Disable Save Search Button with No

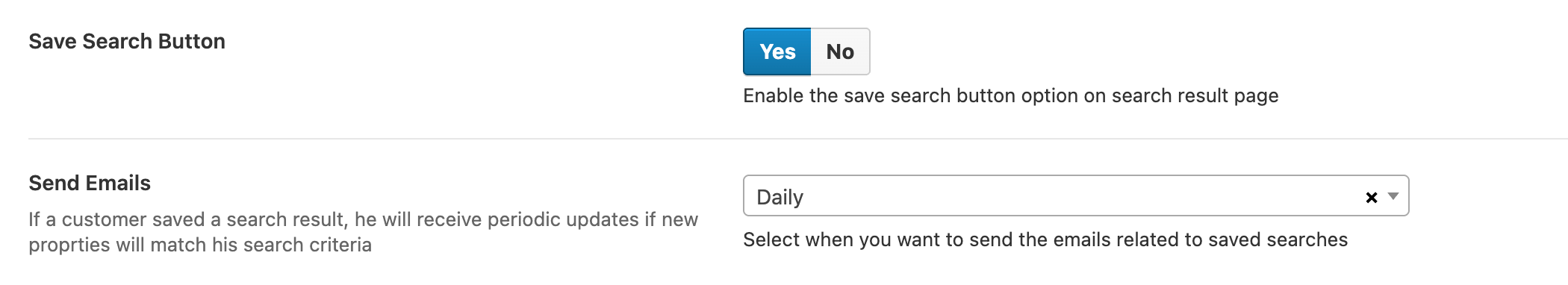(840, 51)
